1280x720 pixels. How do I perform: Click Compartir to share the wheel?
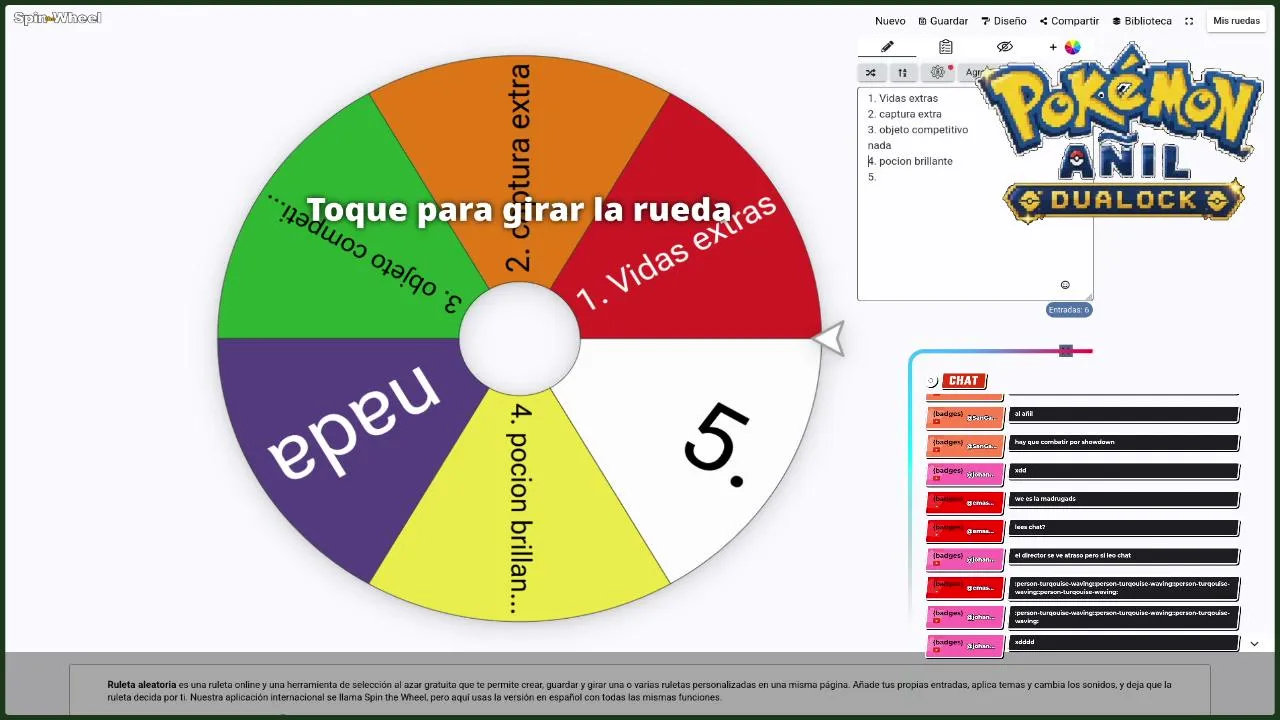(x=1069, y=21)
